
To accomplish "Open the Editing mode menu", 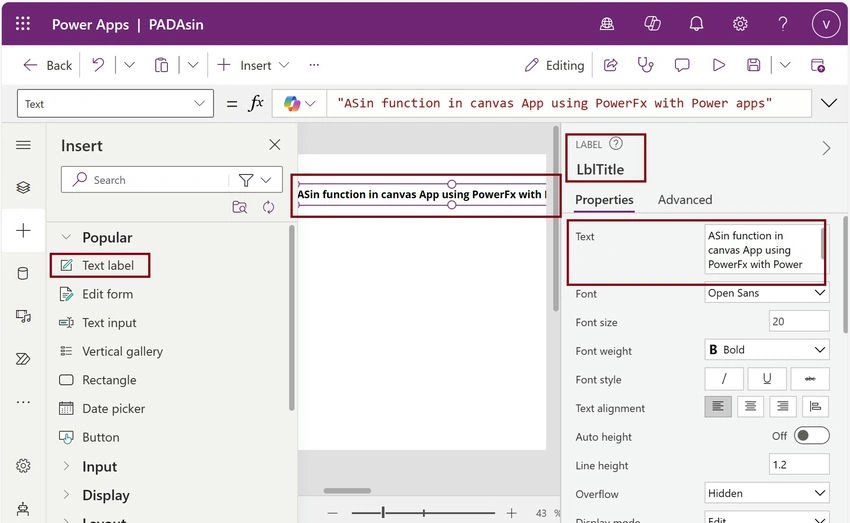I will [554, 65].
